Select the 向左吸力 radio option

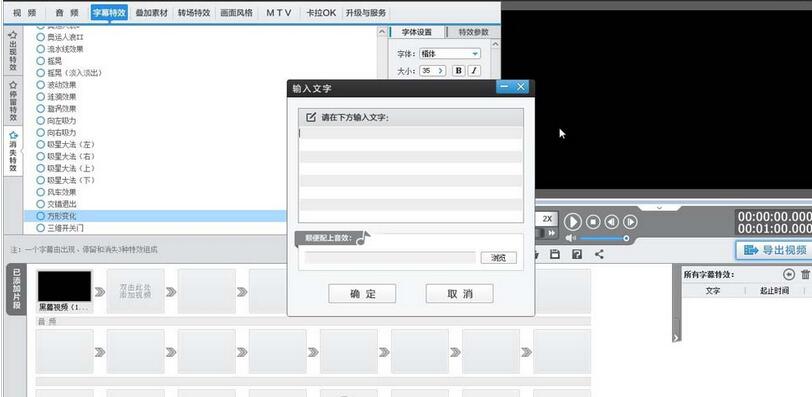[x=40, y=121]
